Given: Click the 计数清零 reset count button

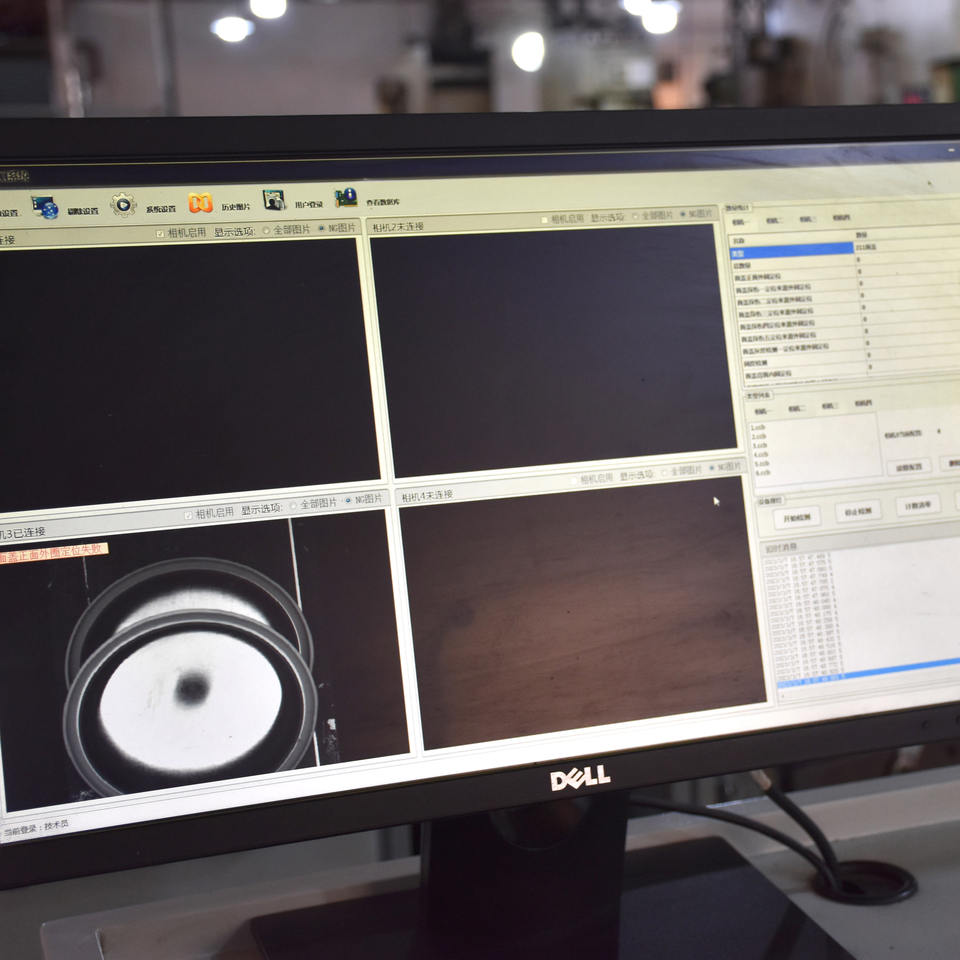Looking at the screenshot, I should (x=918, y=504).
